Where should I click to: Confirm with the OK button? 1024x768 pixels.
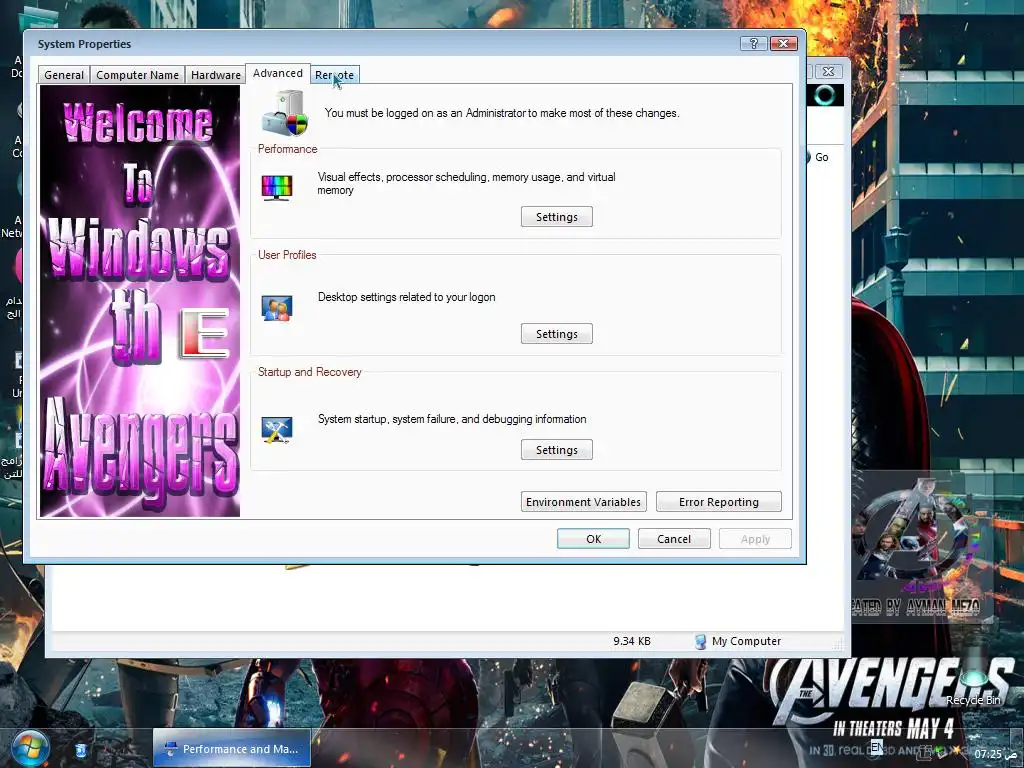coord(593,539)
